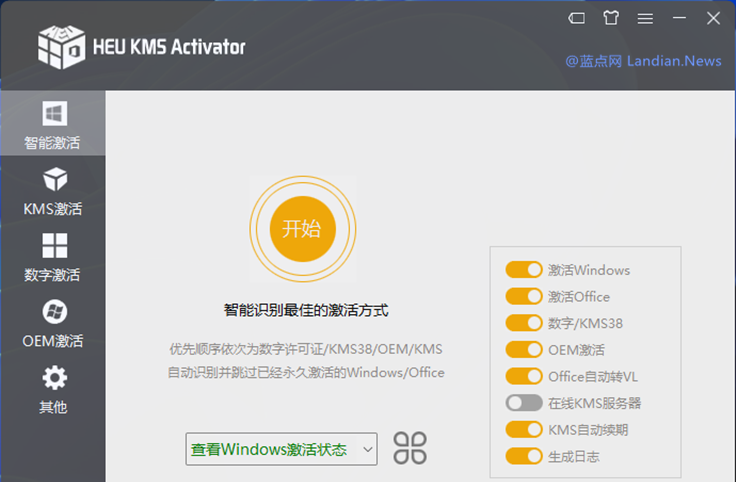
Task: Close the HEU KMS Activator window
Action: pos(713,18)
